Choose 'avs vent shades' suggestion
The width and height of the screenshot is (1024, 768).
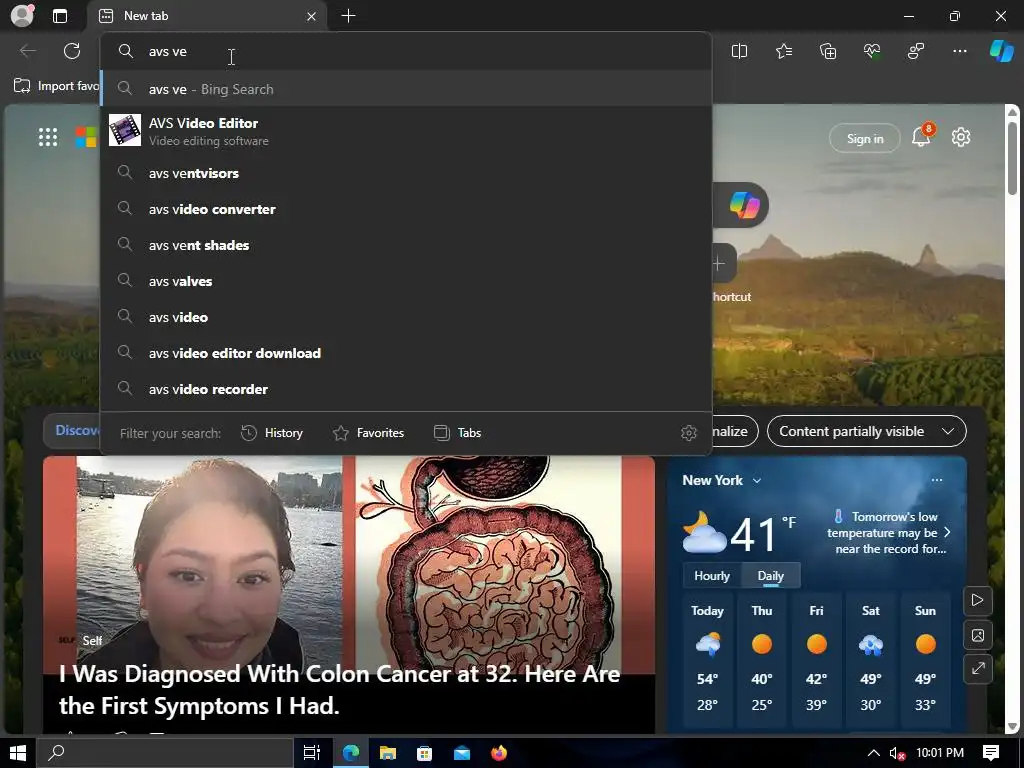(x=406, y=245)
